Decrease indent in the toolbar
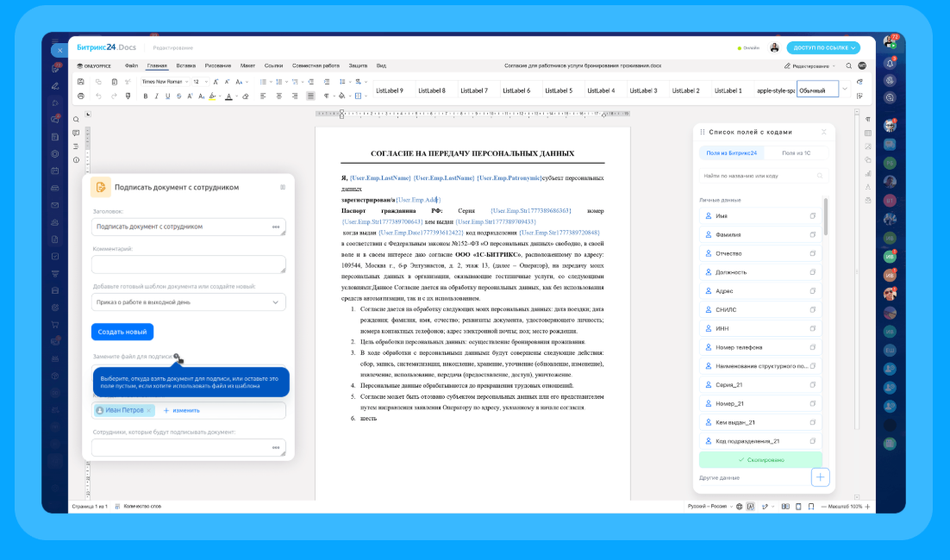 coord(311,82)
